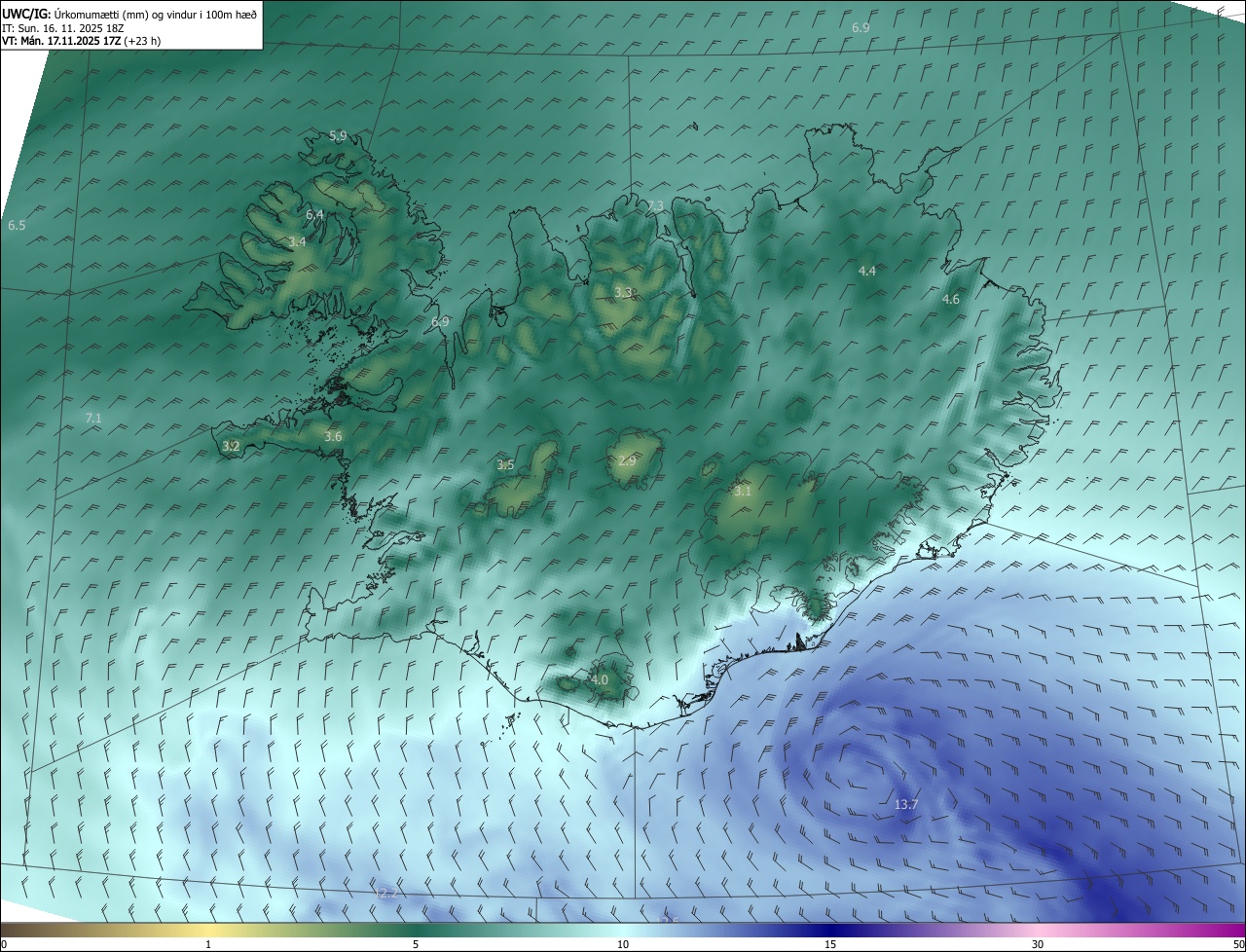Click the 4.6 value label
1246x952 pixels.
(x=951, y=299)
